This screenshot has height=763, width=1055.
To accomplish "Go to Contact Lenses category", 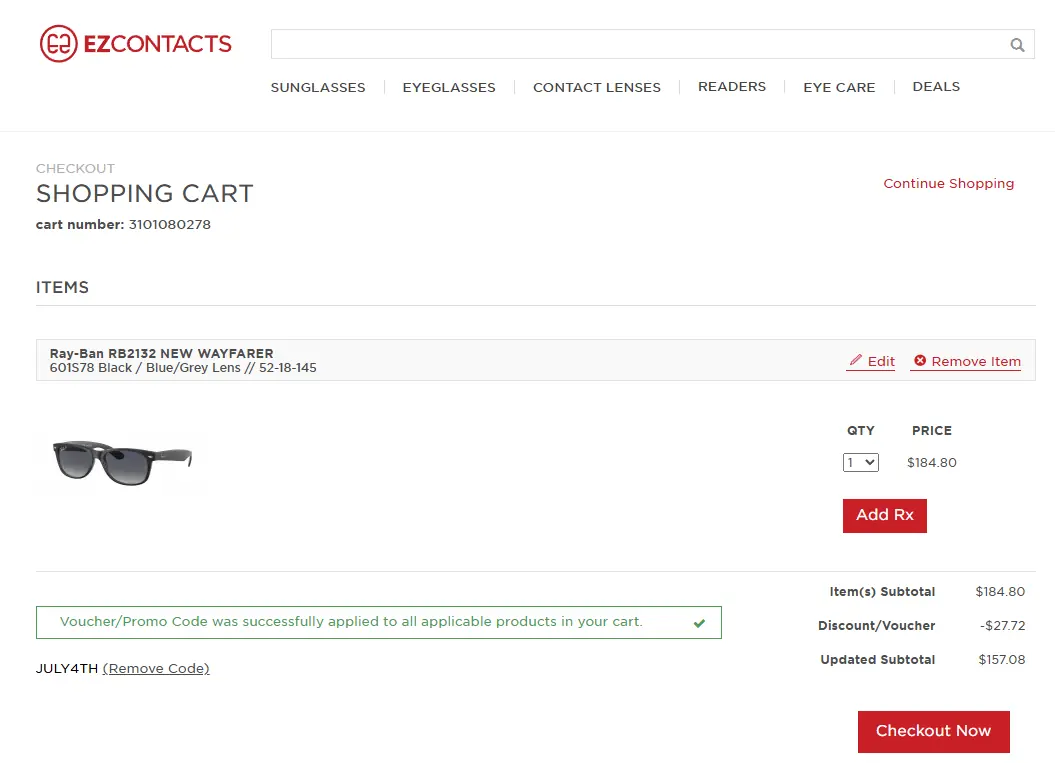I will coord(596,87).
